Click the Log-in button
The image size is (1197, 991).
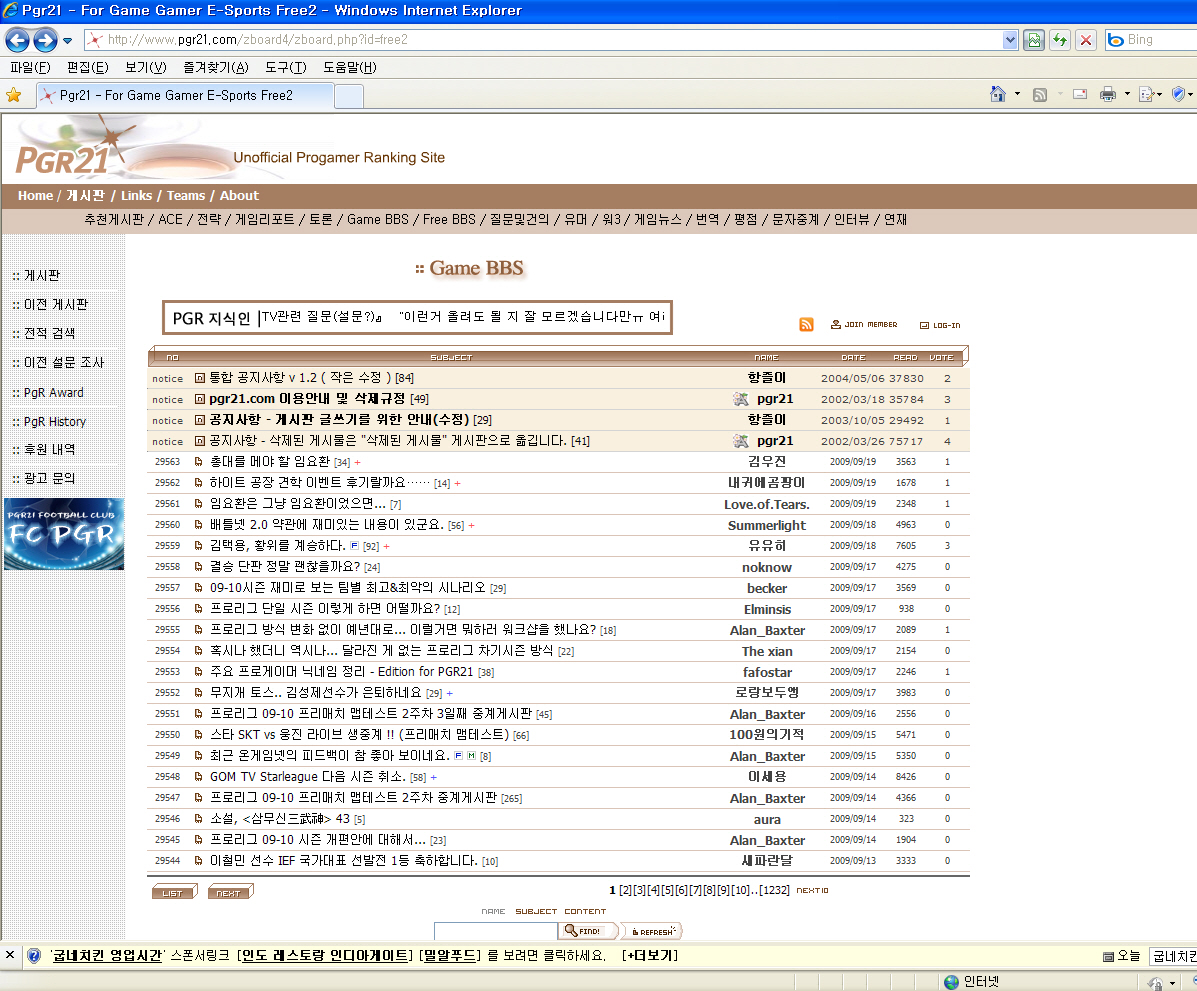(940, 325)
